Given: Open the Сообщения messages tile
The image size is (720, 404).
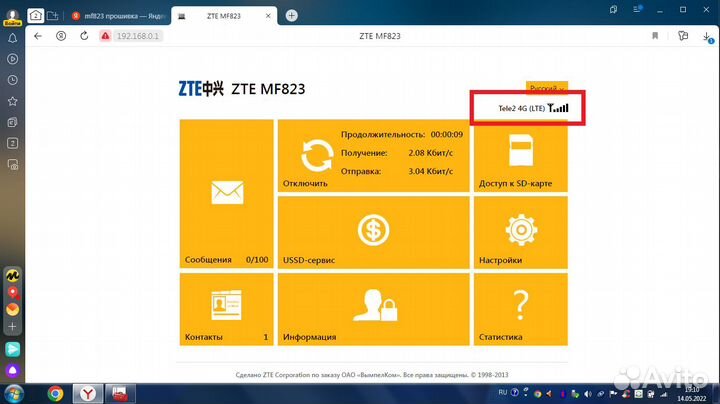Looking at the screenshot, I should coord(226,194).
